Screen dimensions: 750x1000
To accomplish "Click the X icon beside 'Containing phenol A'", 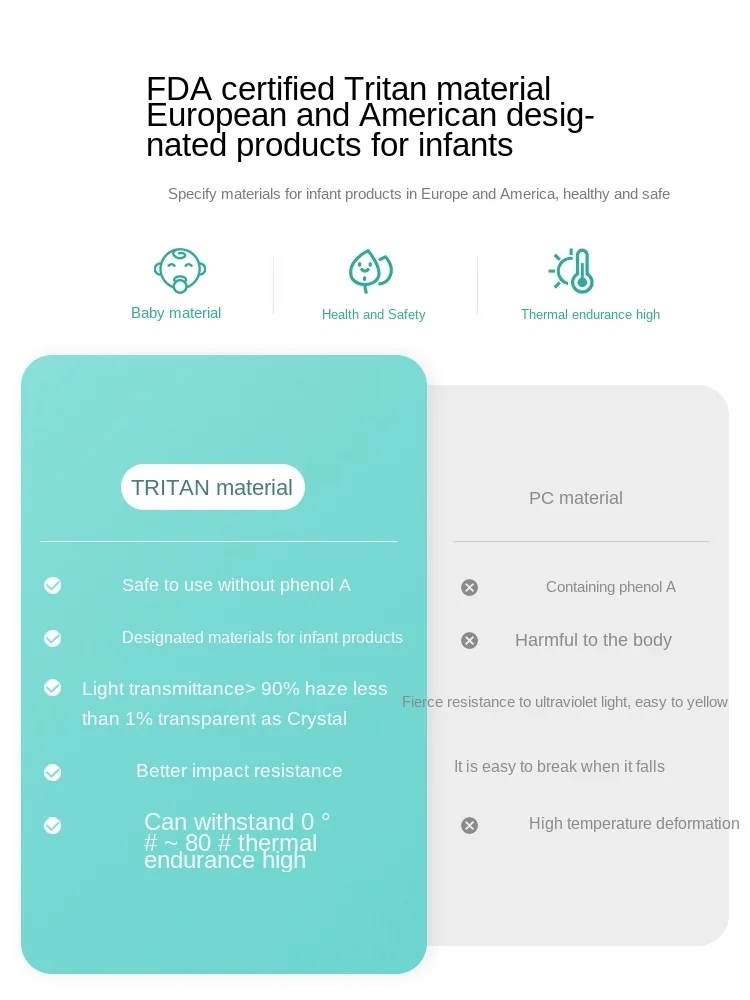I will point(469,588).
